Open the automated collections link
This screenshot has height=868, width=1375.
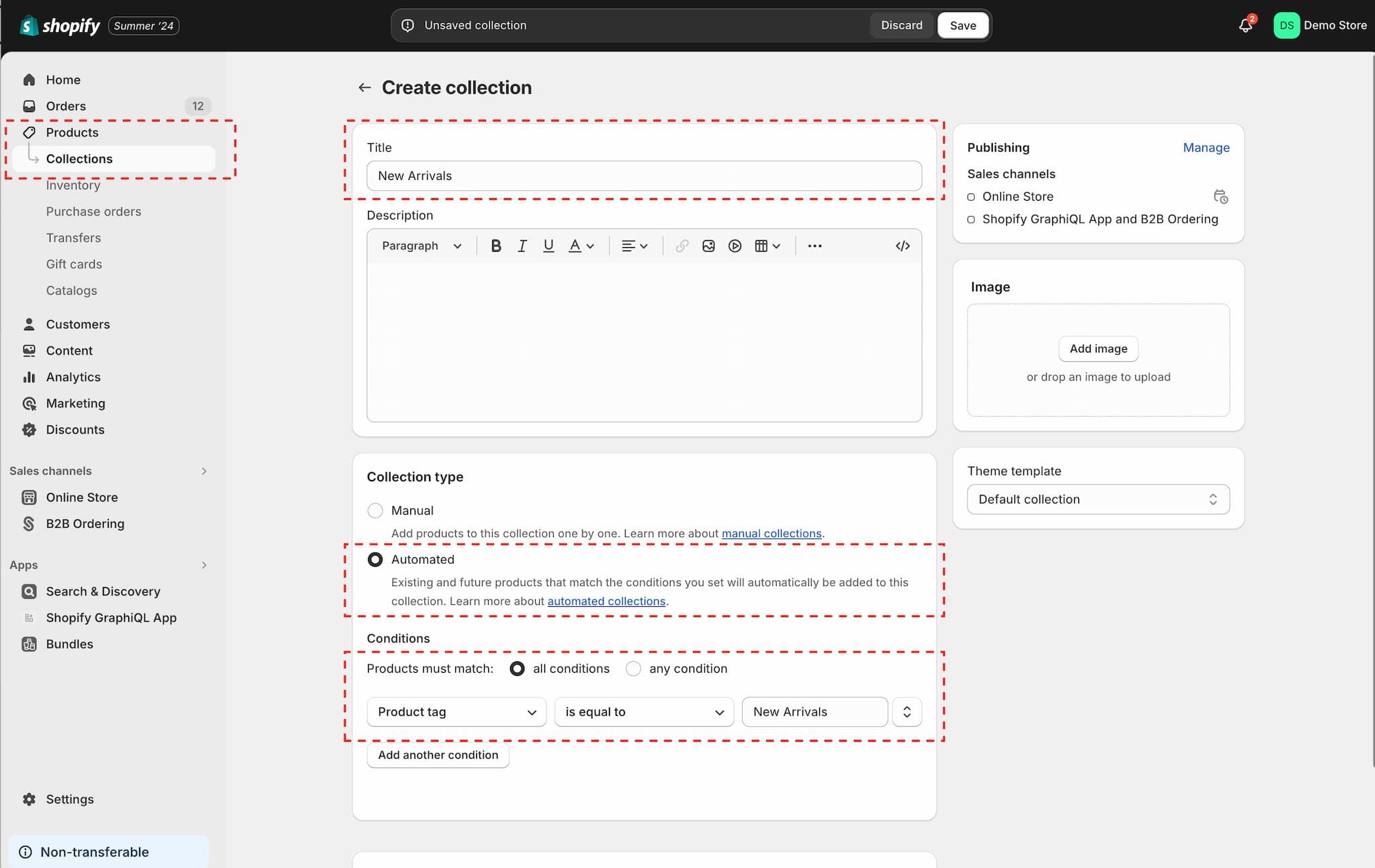coord(606,601)
